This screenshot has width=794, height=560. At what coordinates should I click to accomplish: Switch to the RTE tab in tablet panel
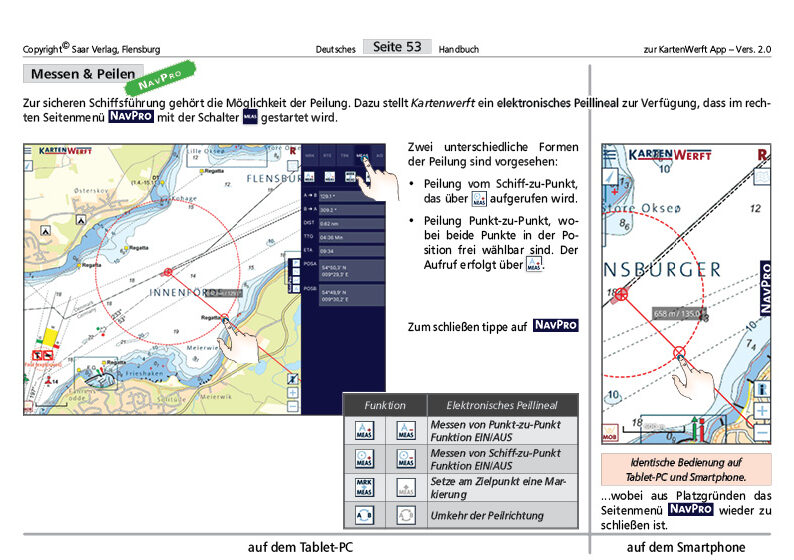tap(327, 155)
